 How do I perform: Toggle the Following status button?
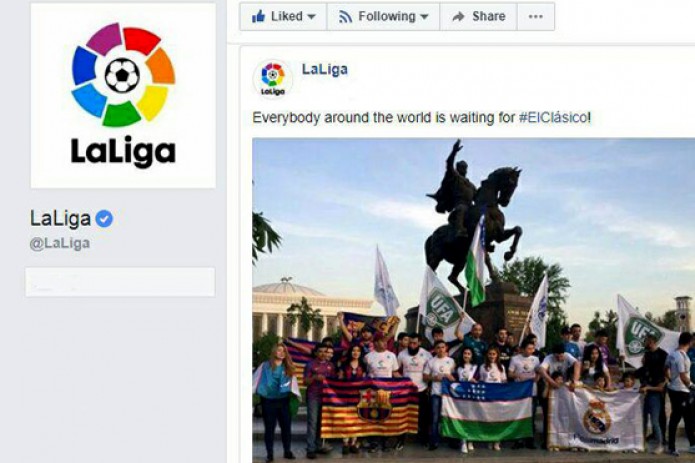pos(383,17)
